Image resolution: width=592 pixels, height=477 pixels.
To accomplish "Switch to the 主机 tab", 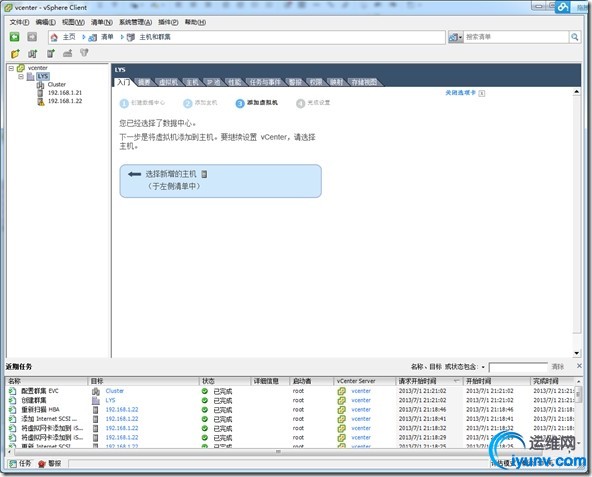I will [192, 82].
